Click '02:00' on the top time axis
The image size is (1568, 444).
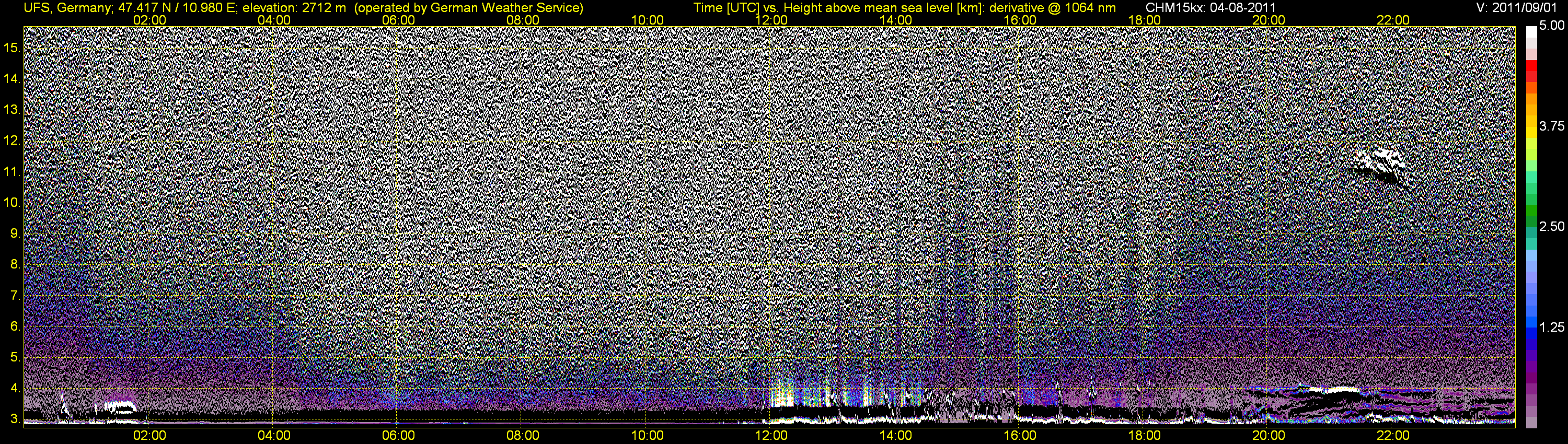tap(149, 20)
